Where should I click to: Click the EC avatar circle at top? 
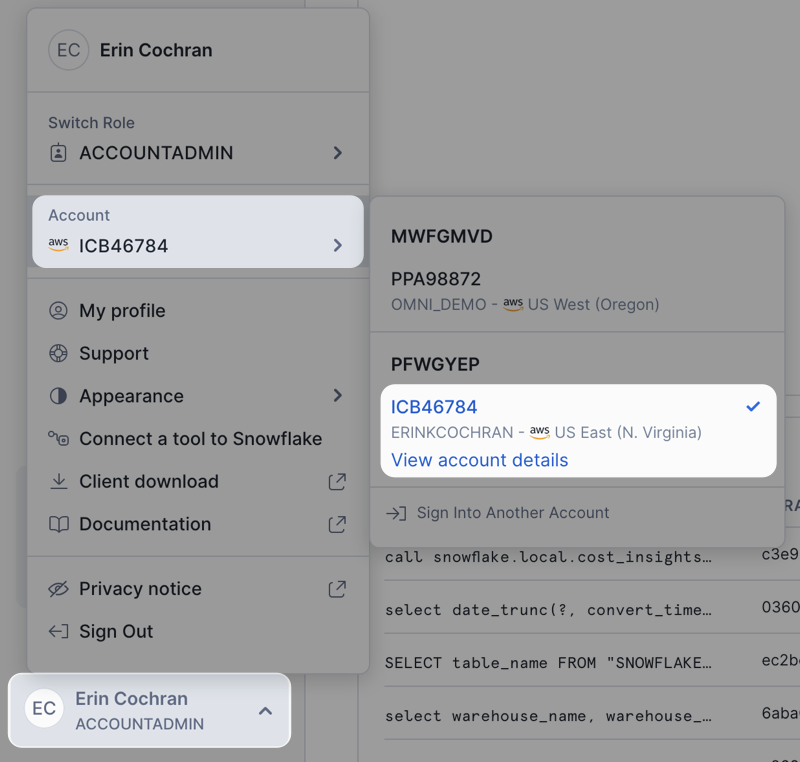click(68, 50)
